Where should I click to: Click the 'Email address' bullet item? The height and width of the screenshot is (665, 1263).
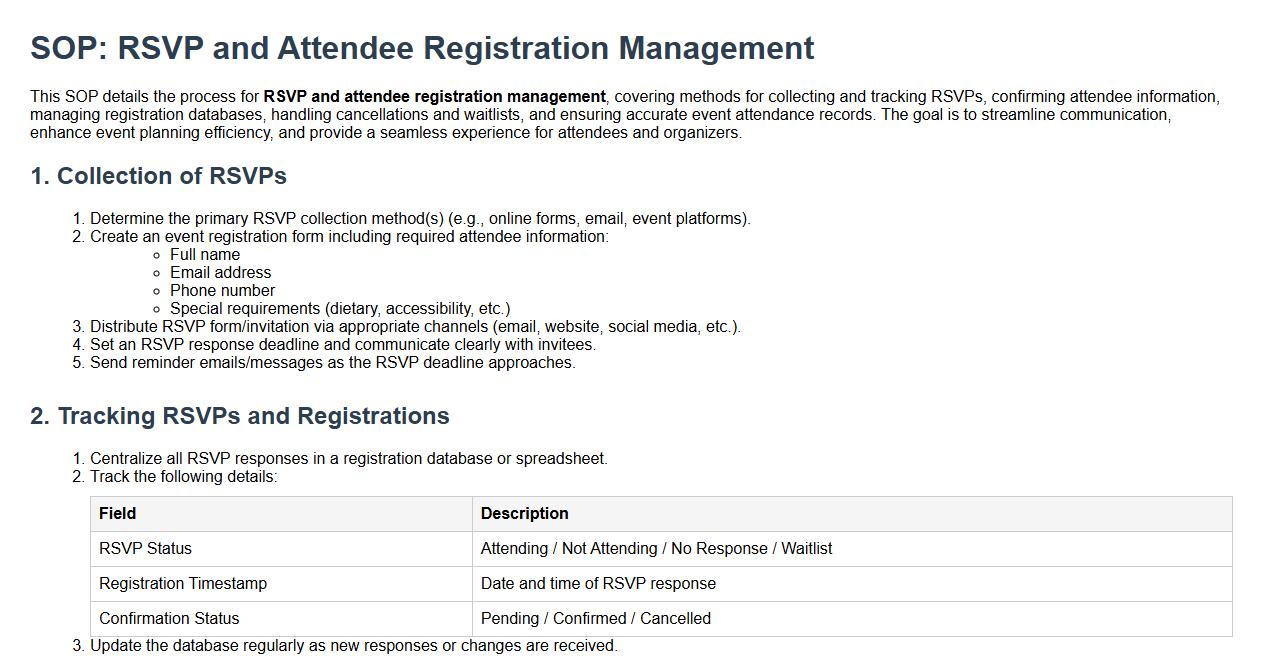(220, 273)
